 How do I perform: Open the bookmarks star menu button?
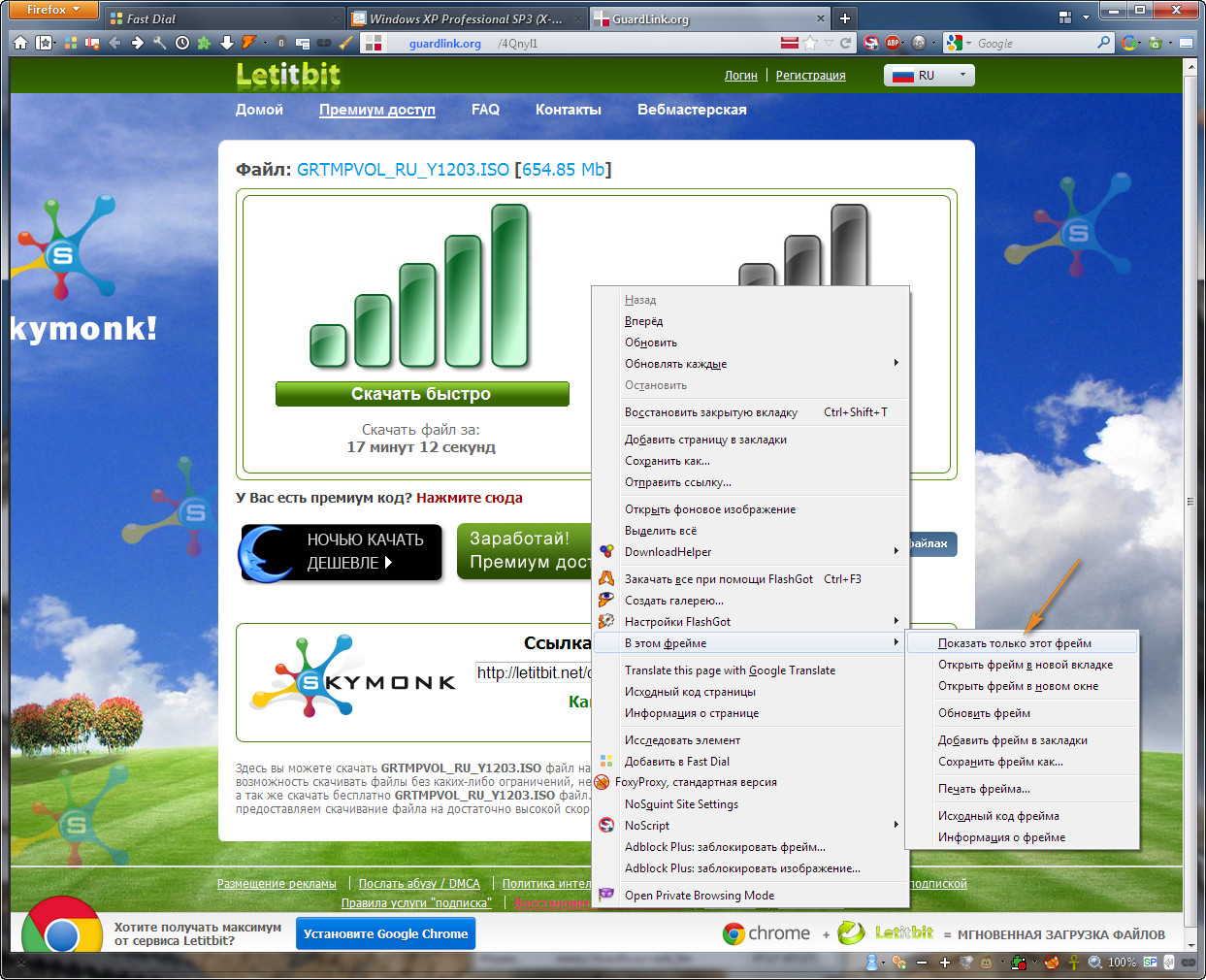click(45, 43)
